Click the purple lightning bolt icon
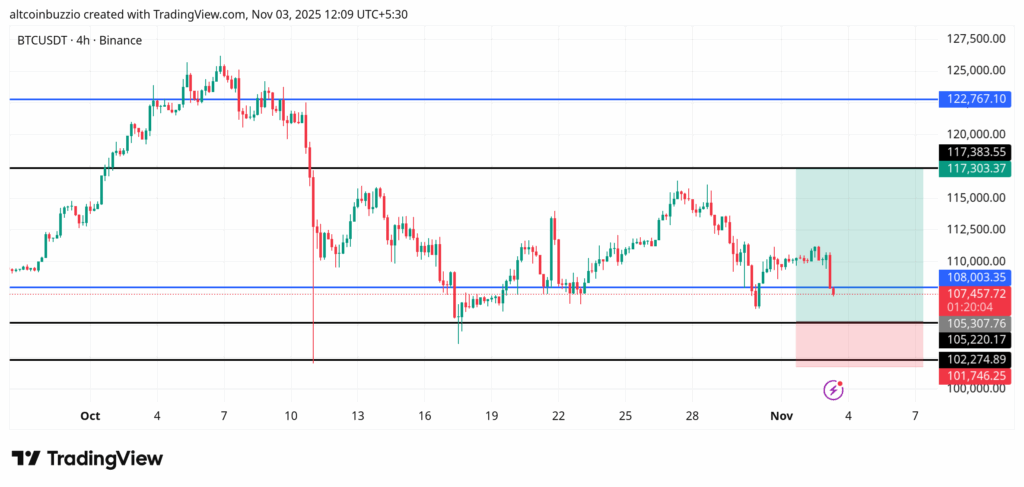 (x=832, y=389)
